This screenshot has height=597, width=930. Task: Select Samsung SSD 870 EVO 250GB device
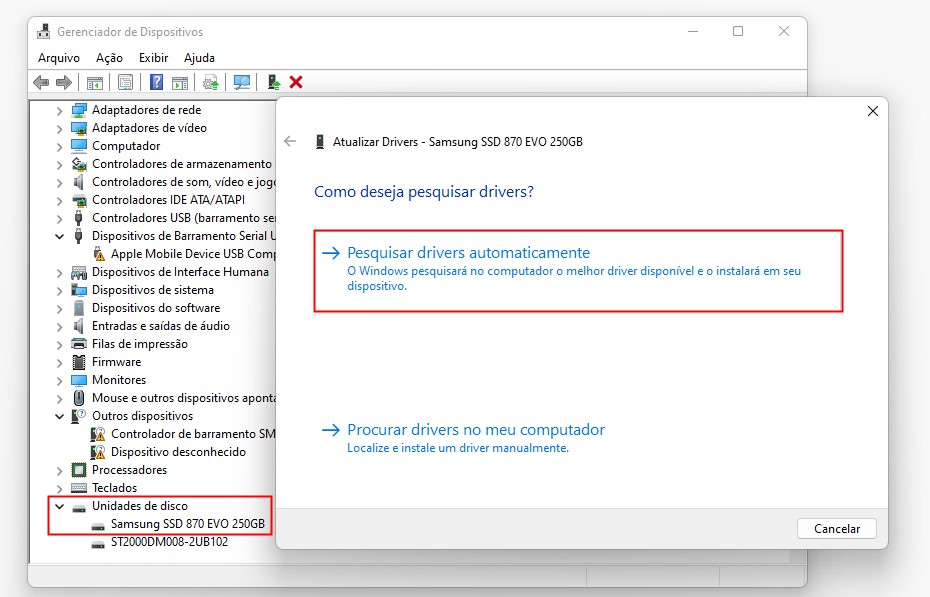[x=187, y=524]
